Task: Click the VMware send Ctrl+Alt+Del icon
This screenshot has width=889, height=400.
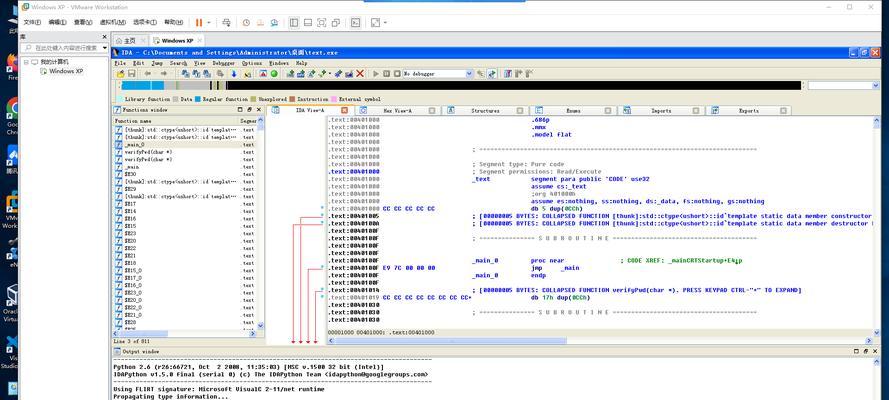Action: [226, 23]
